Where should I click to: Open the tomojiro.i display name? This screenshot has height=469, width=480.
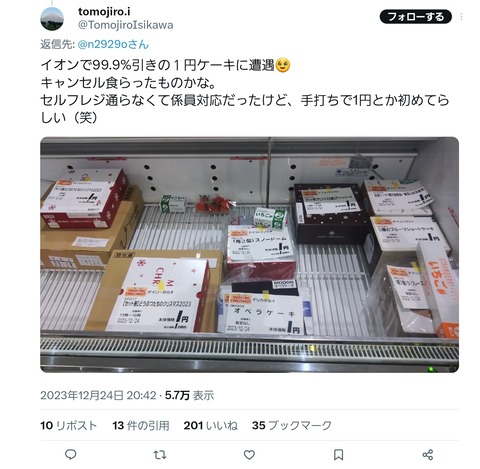click(104, 12)
